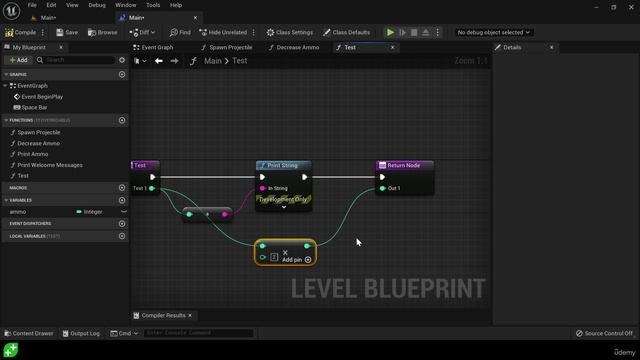Start Play in editor

tap(390, 32)
